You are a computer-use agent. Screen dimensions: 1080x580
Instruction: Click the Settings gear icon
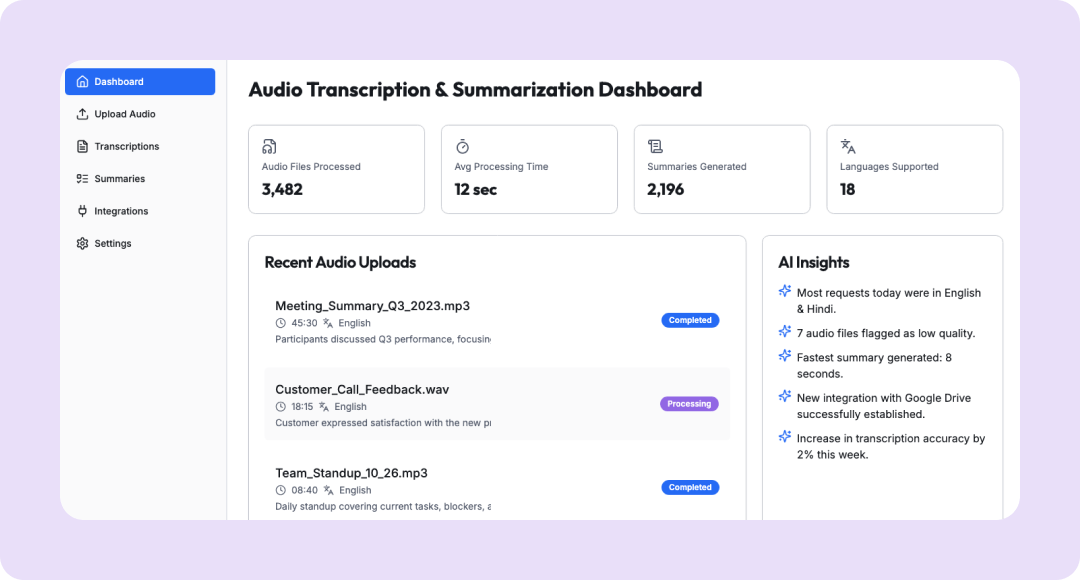(82, 243)
